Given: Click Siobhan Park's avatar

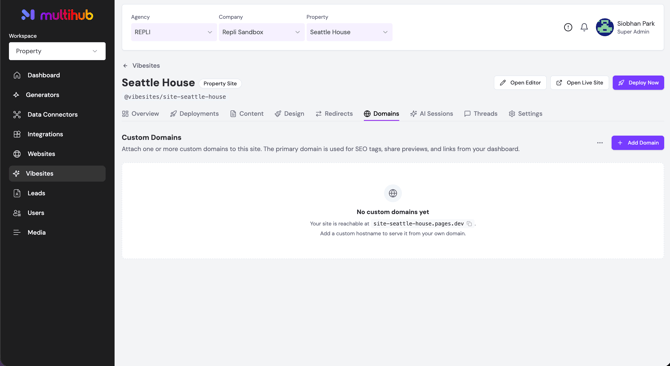Looking at the screenshot, I should (605, 27).
